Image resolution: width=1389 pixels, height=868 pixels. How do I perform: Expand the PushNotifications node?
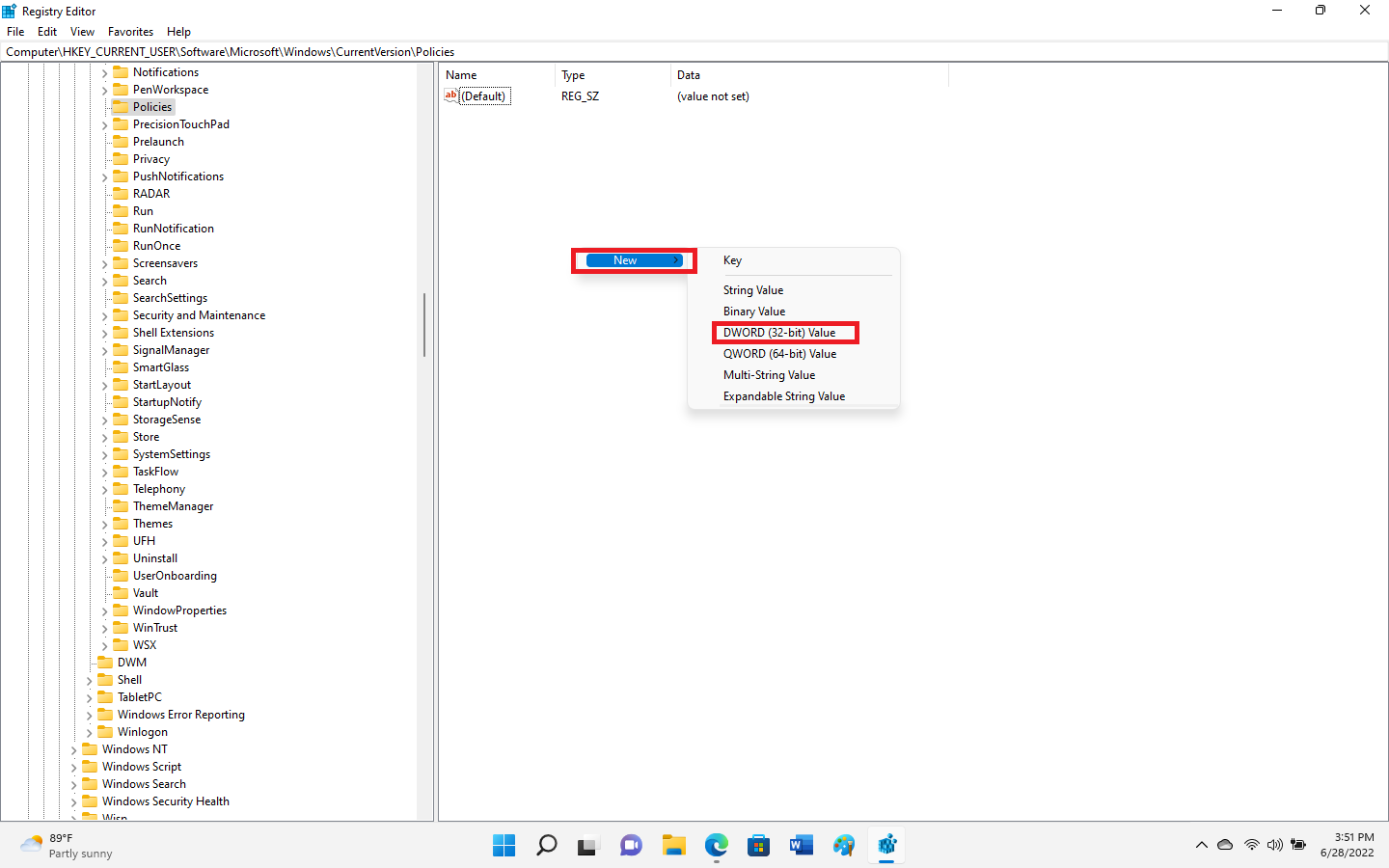click(104, 177)
